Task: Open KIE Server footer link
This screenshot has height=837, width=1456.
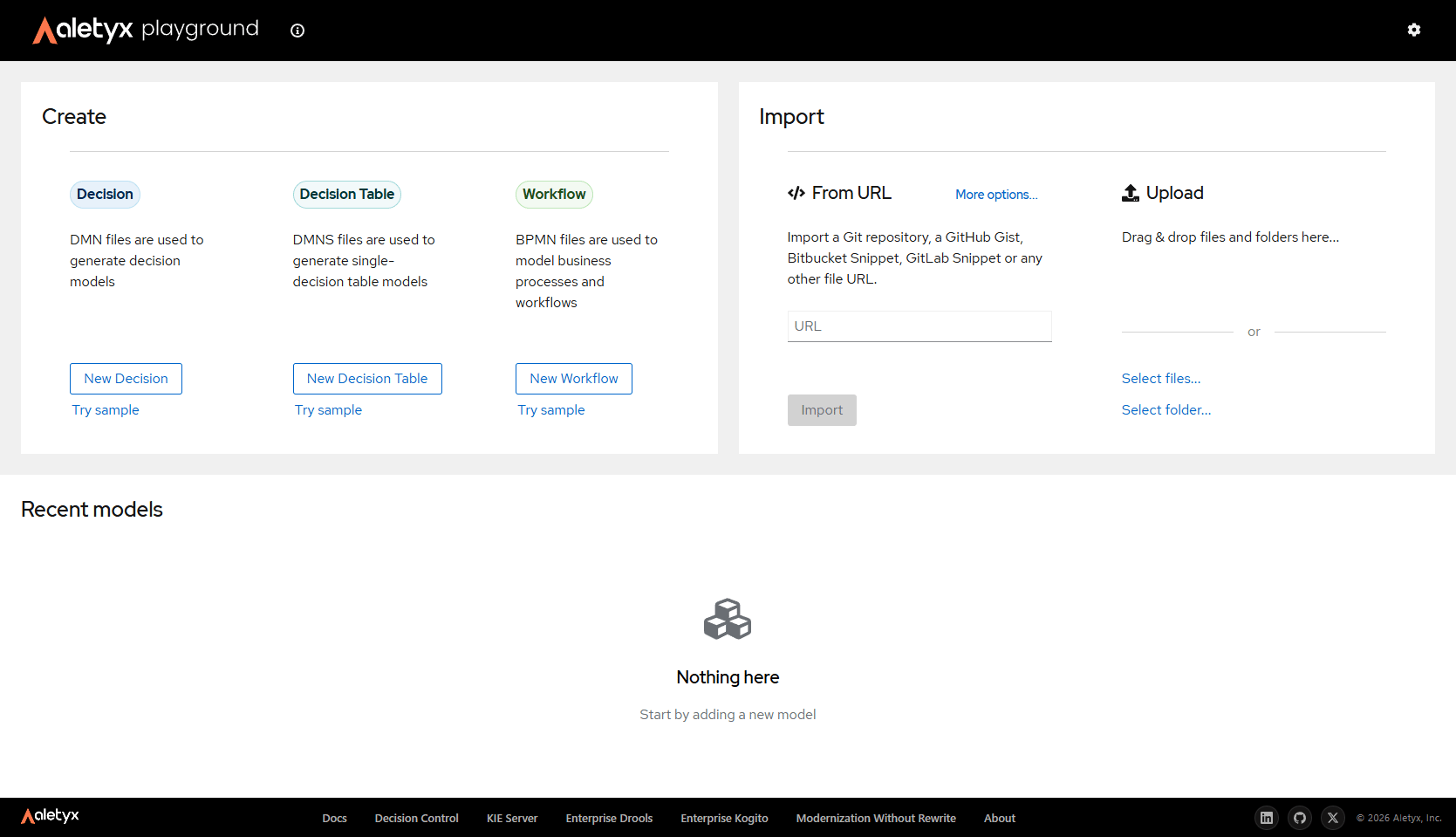Action: pyautogui.click(x=512, y=818)
